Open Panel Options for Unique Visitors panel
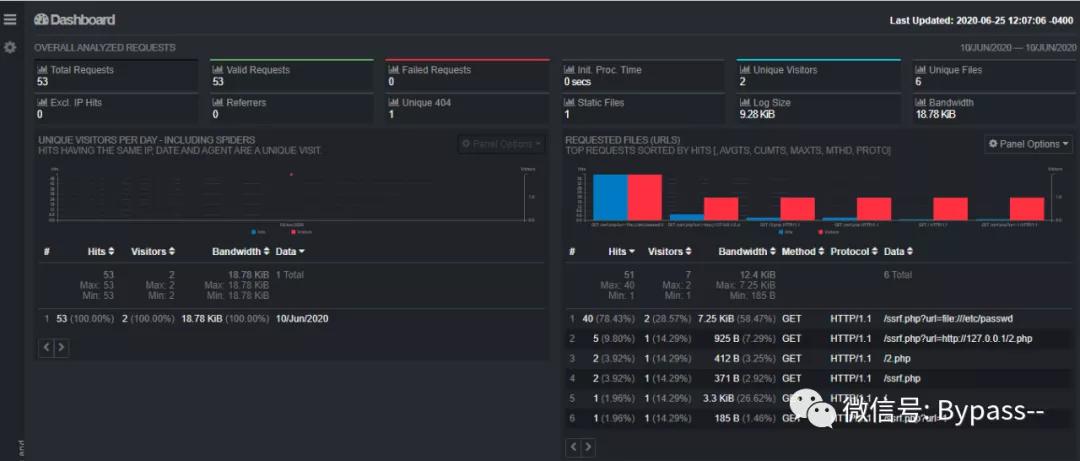This screenshot has width=1080, height=461. (501, 144)
